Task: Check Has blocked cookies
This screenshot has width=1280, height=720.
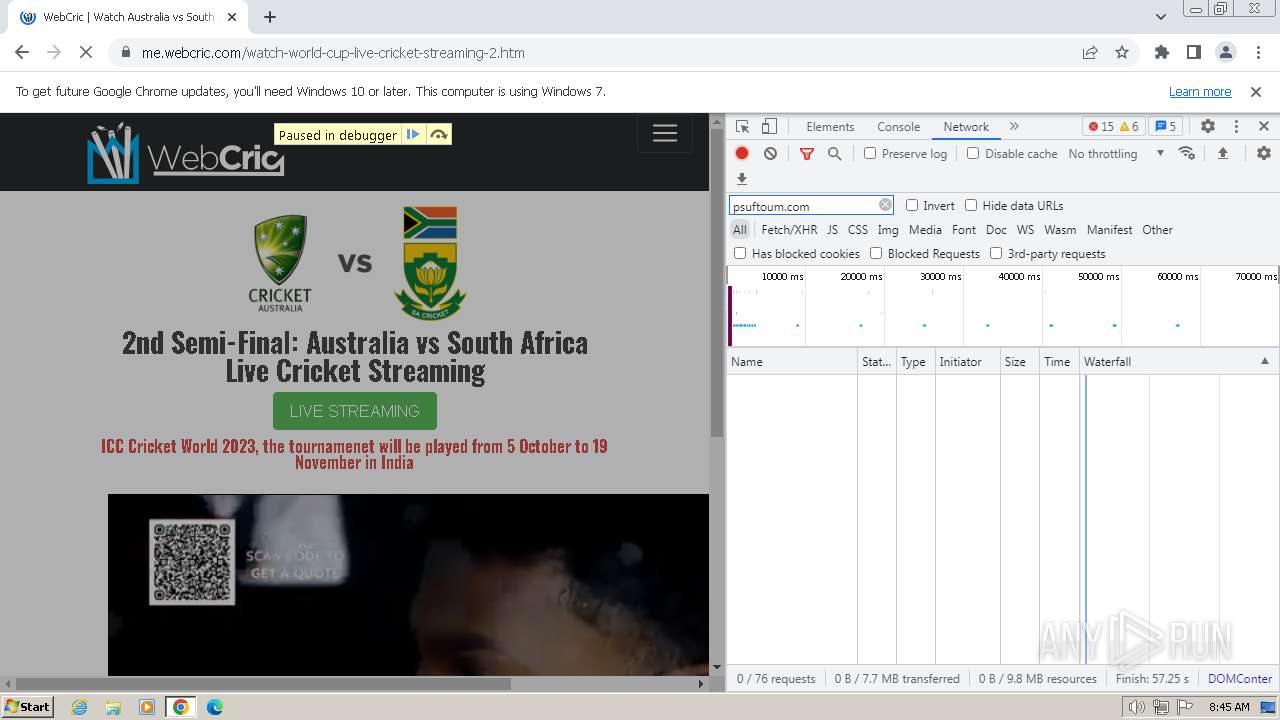Action: [740, 253]
